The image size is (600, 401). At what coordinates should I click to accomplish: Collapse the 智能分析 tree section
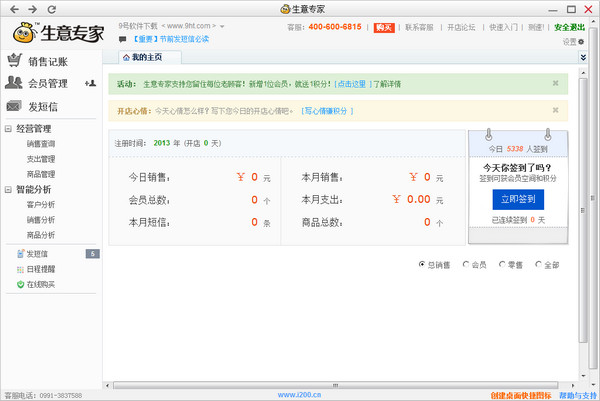click(x=8, y=189)
